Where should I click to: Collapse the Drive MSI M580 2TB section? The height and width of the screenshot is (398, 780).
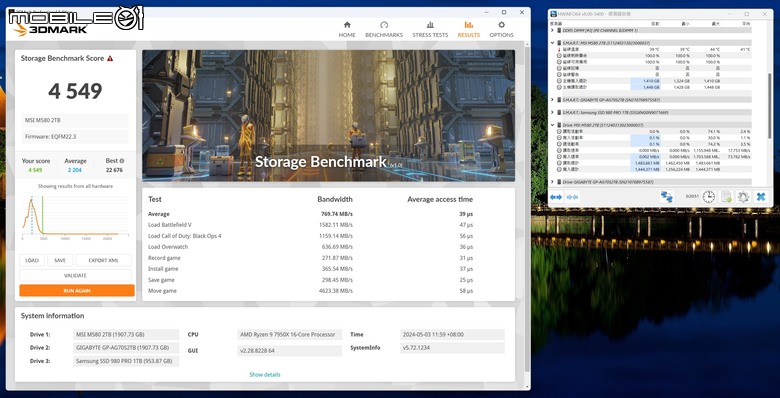point(553,125)
